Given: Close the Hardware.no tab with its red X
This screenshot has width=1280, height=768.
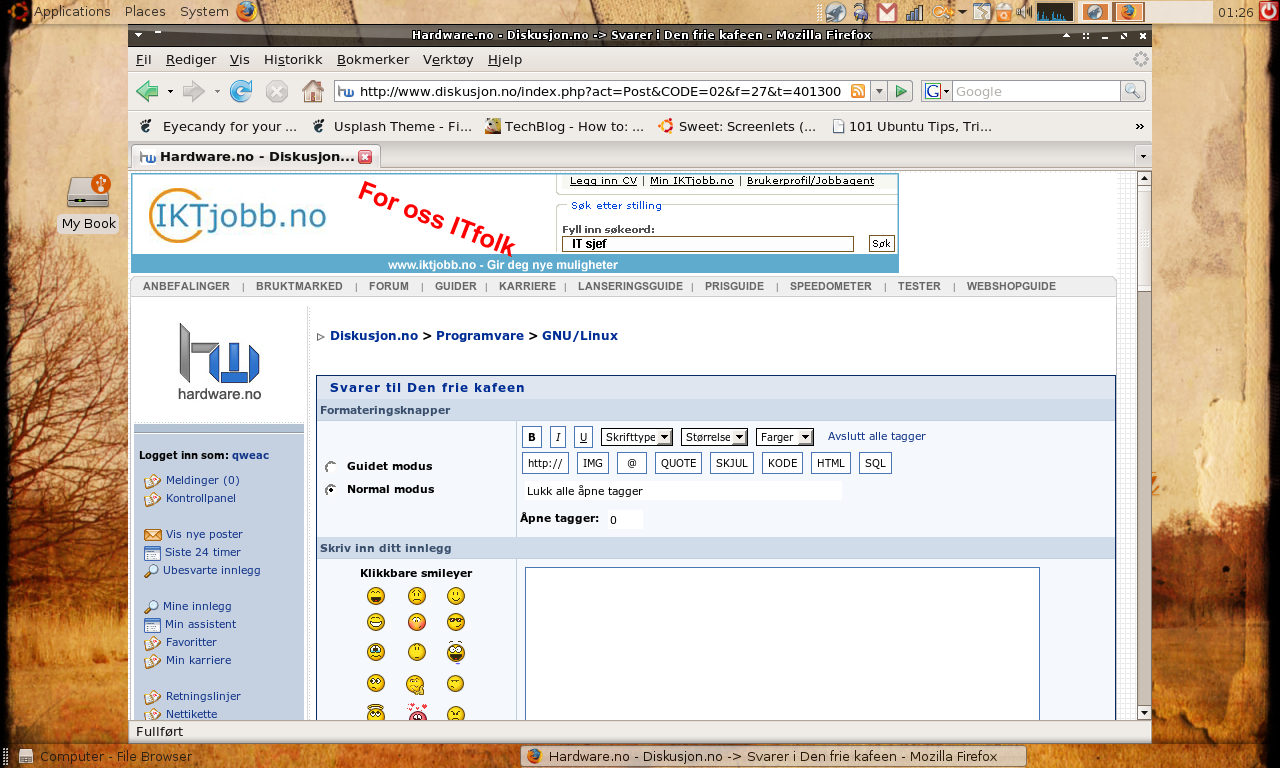Looking at the screenshot, I should 365,157.
